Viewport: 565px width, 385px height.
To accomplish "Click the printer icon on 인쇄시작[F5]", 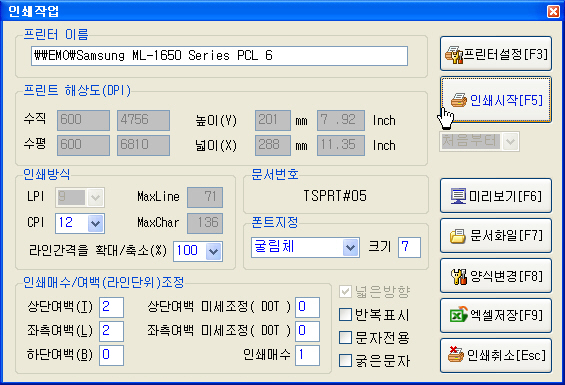I will coord(459,100).
